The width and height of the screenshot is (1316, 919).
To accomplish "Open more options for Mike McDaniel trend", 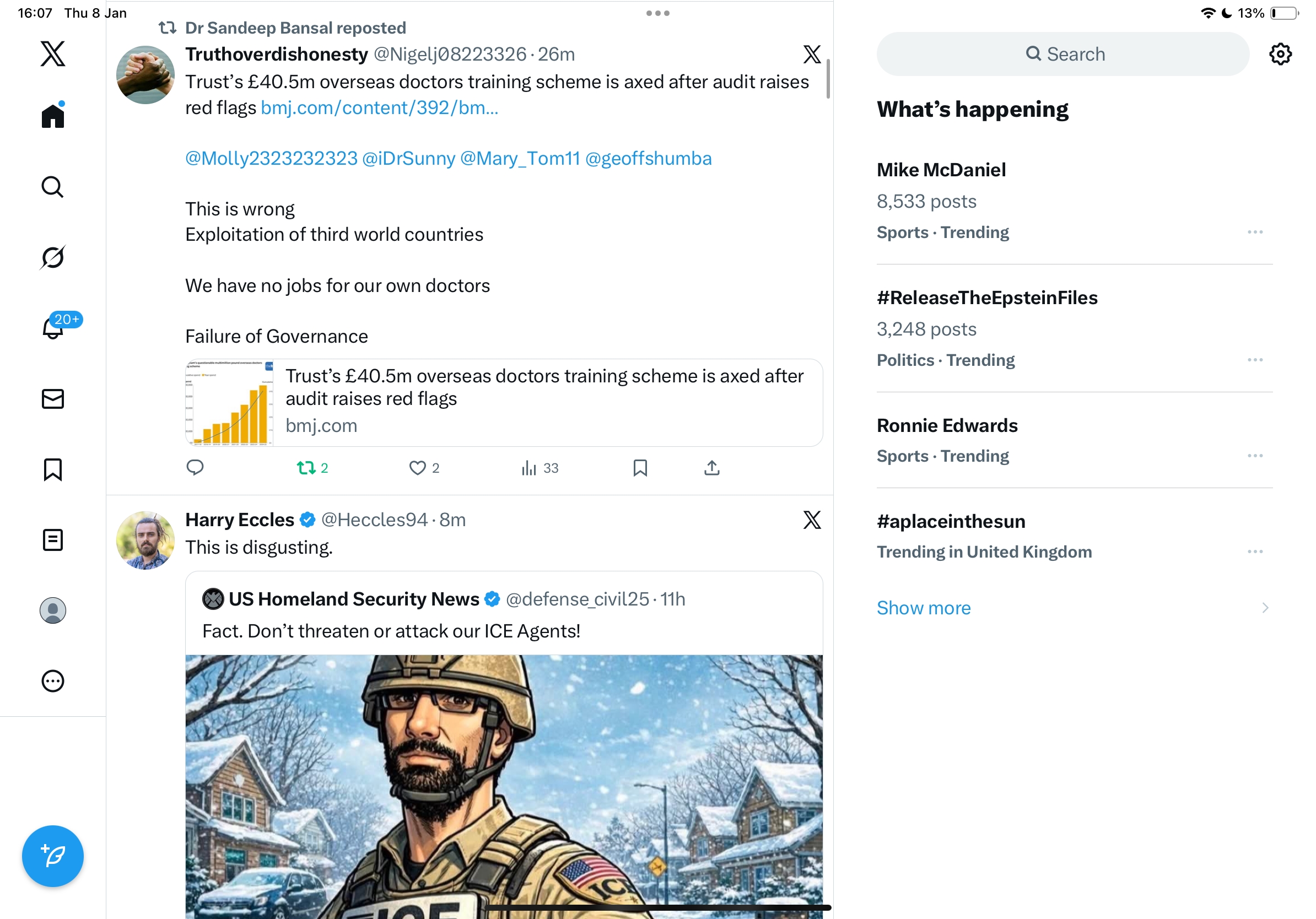I will point(1255,232).
